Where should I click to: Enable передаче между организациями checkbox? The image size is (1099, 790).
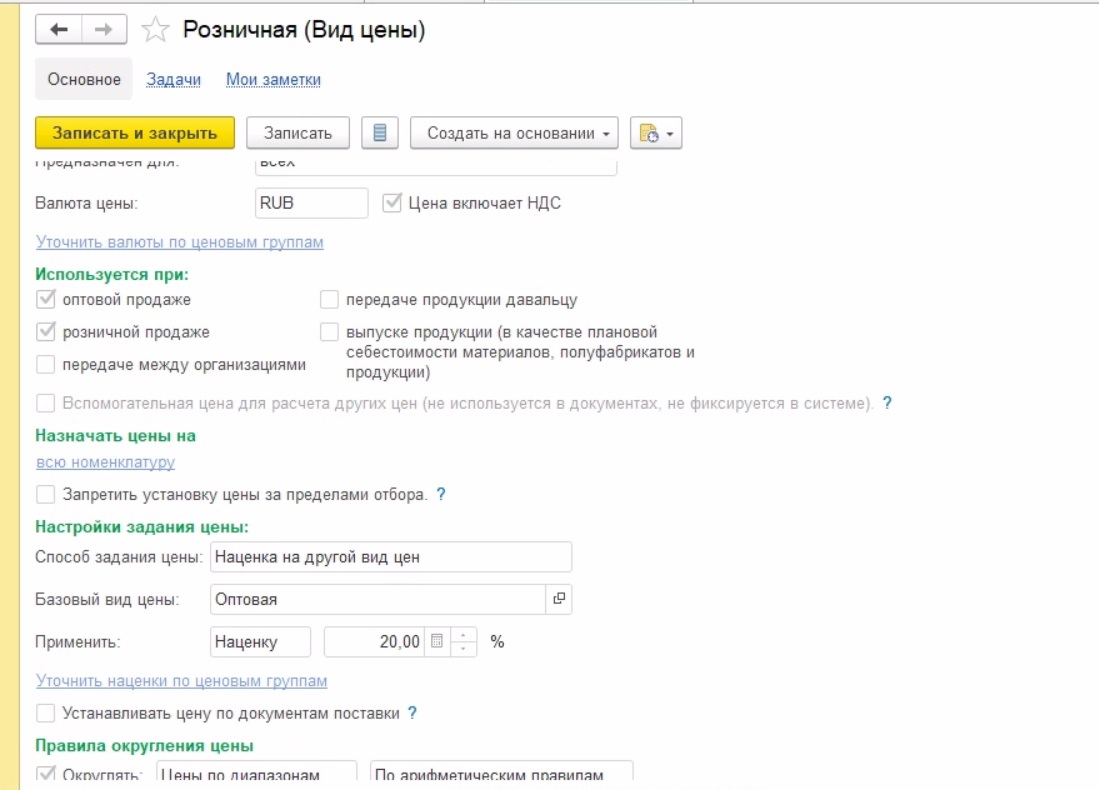[x=45, y=365]
